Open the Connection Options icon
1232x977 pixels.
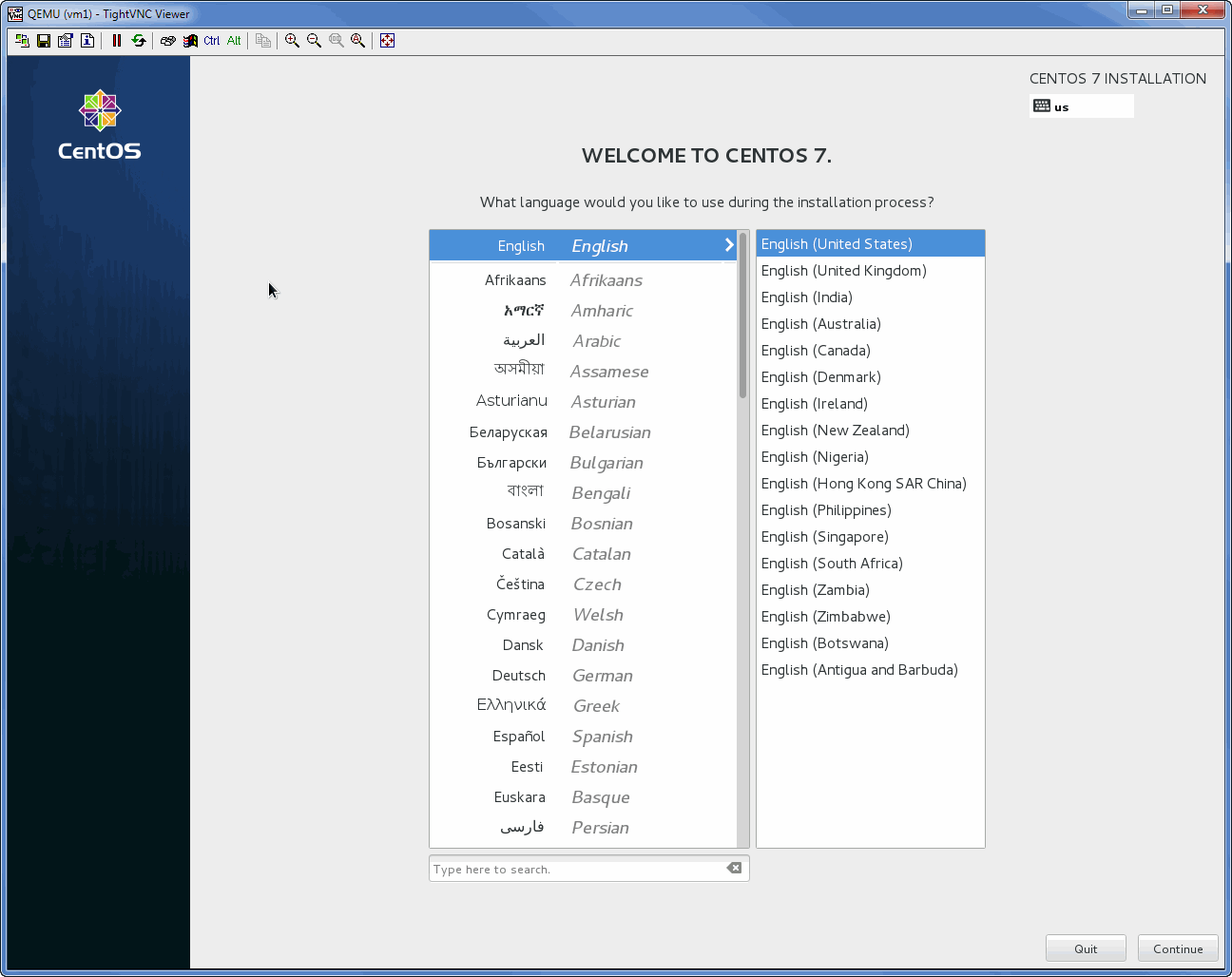pos(66,41)
